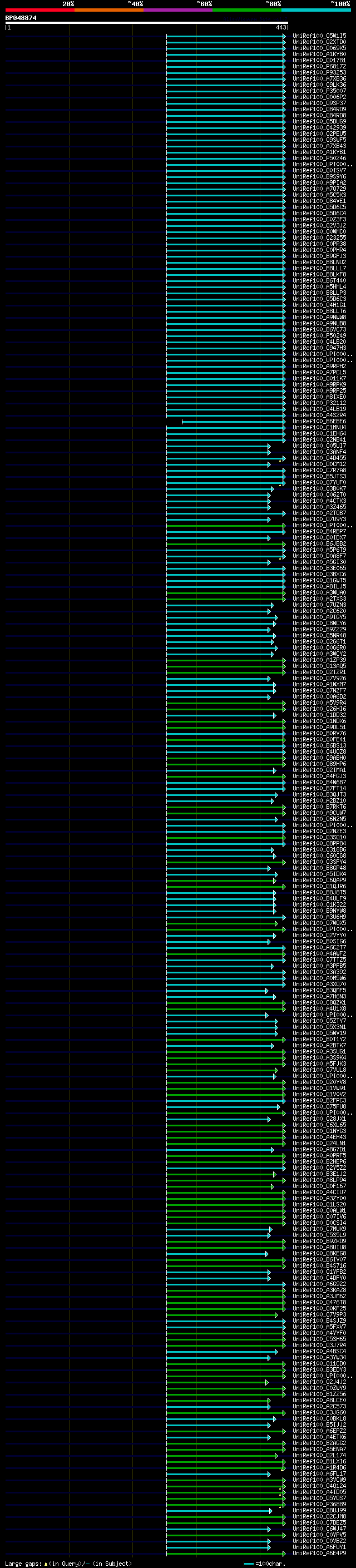Open hit UniRef100_A5P6T9
Image resolution: width=356 pixels, height=1568 pixels.
319,550
